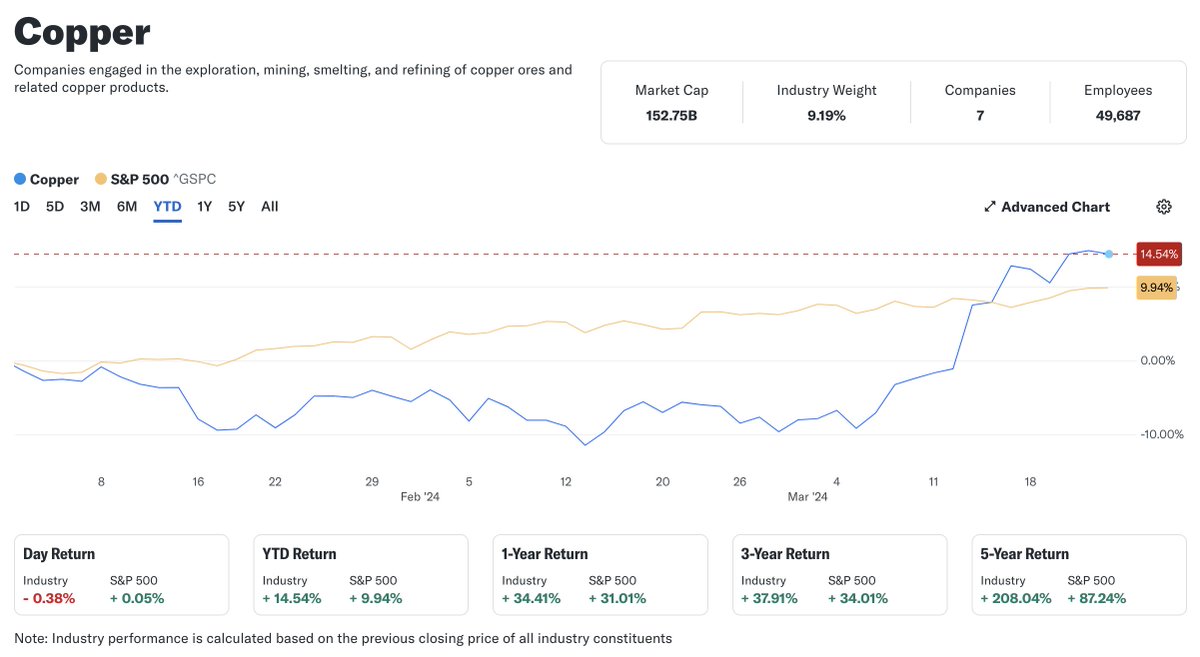1200x657 pixels.
Task: Click the blue endpoint marker on Copper line
Action: click(1109, 254)
